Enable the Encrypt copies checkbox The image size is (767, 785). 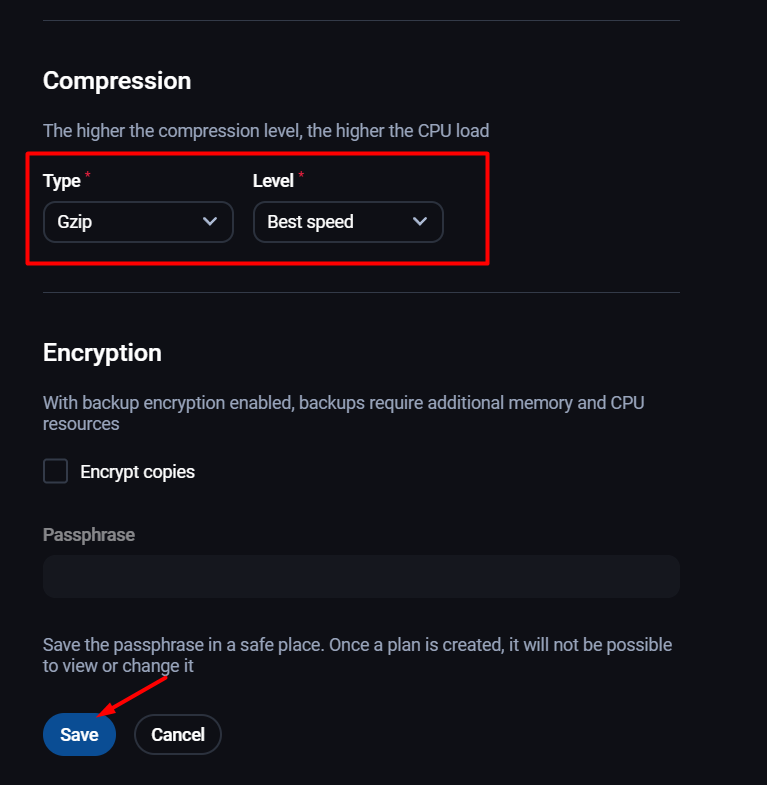tap(55, 471)
